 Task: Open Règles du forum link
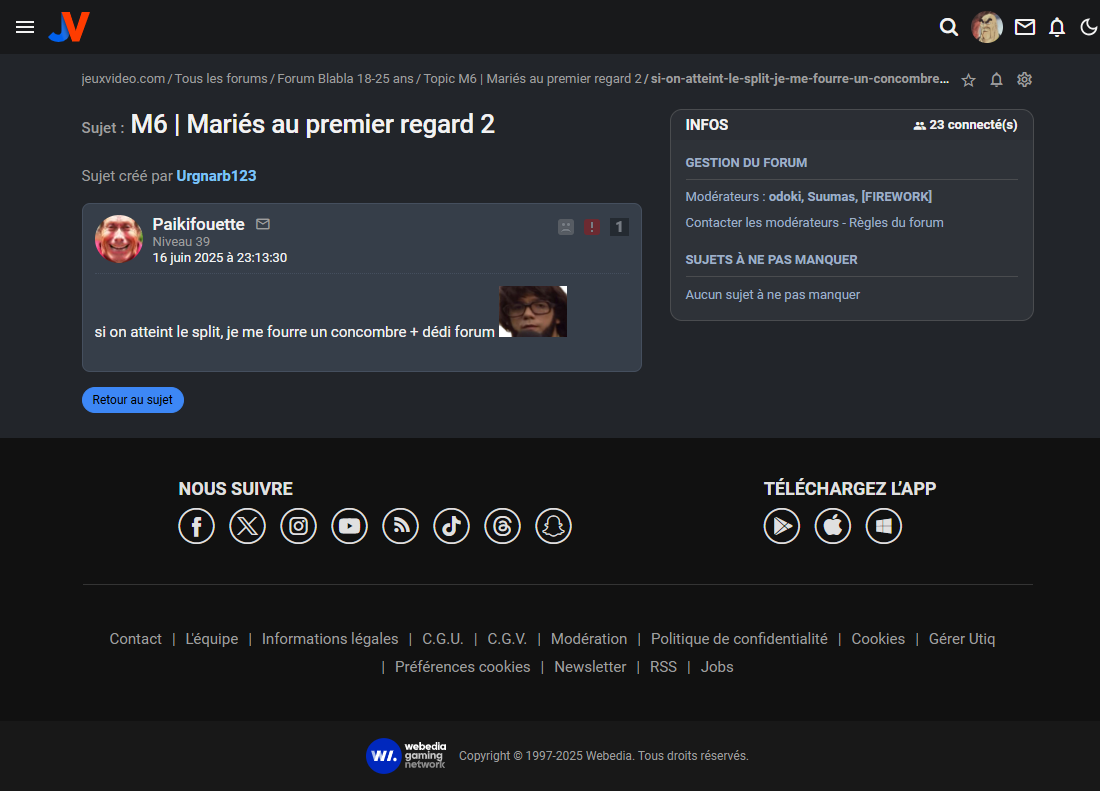coord(897,222)
